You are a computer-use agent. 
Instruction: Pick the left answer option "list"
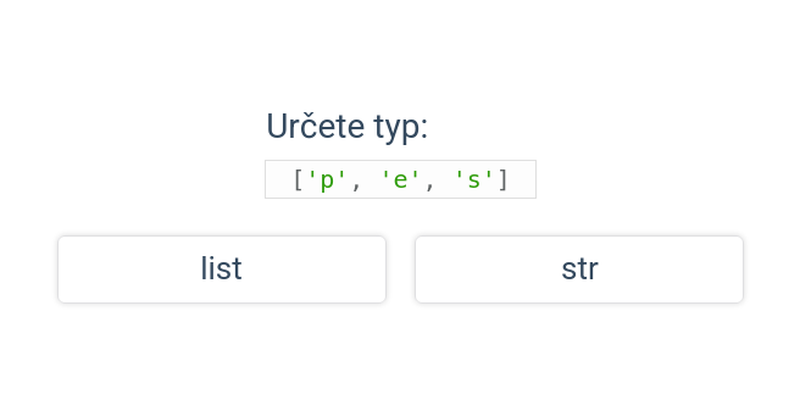pos(221,269)
